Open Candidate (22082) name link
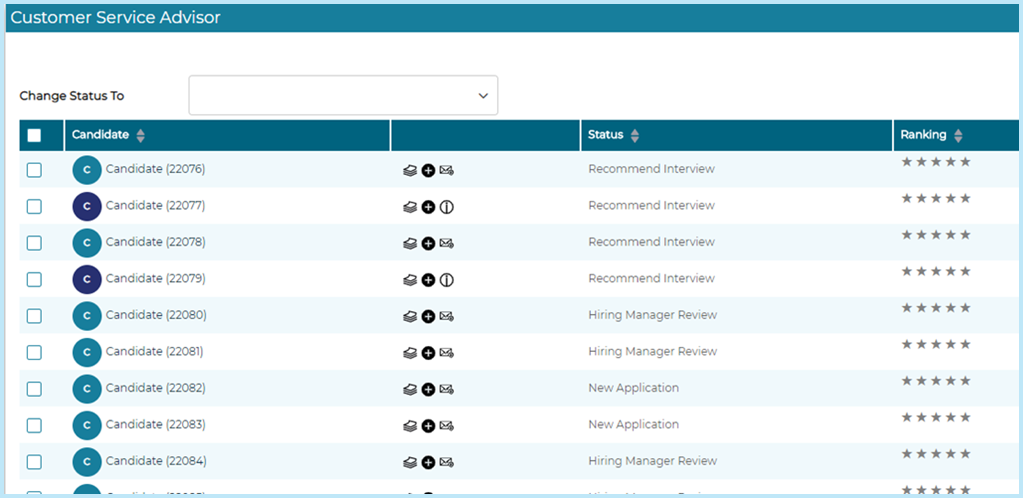The height and width of the screenshot is (498, 1023). [155, 388]
